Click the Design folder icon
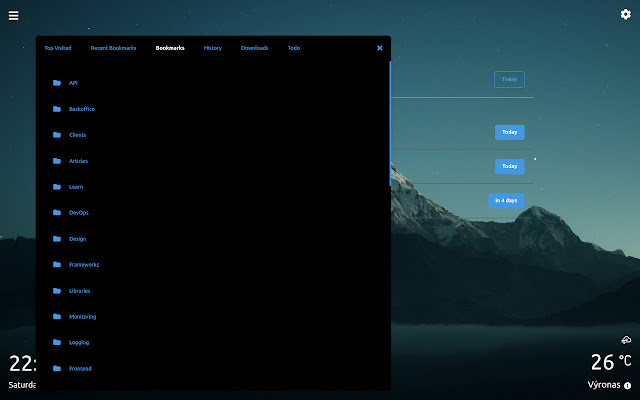The width and height of the screenshot is (640, 400). pos(57,239)
